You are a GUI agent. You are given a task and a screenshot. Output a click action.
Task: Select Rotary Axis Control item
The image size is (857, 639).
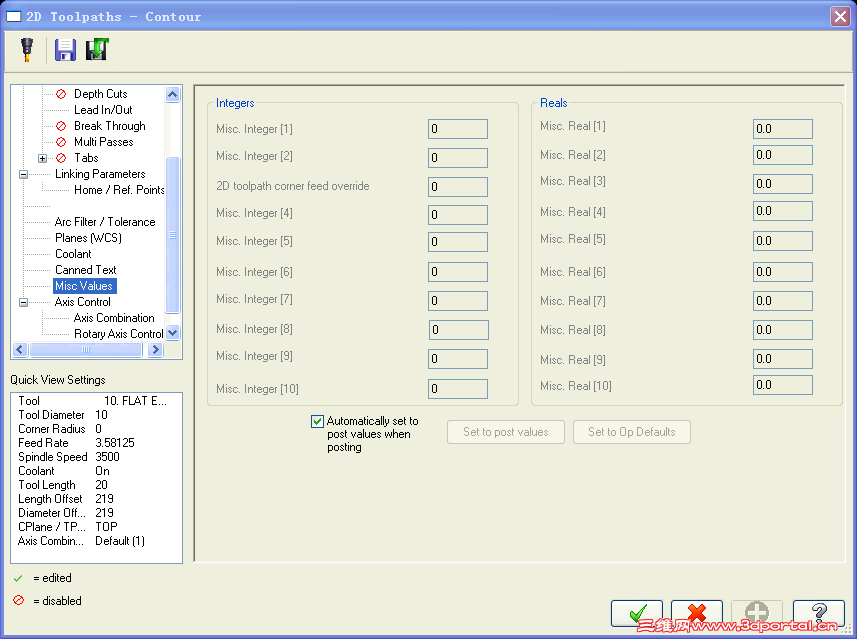119,334
